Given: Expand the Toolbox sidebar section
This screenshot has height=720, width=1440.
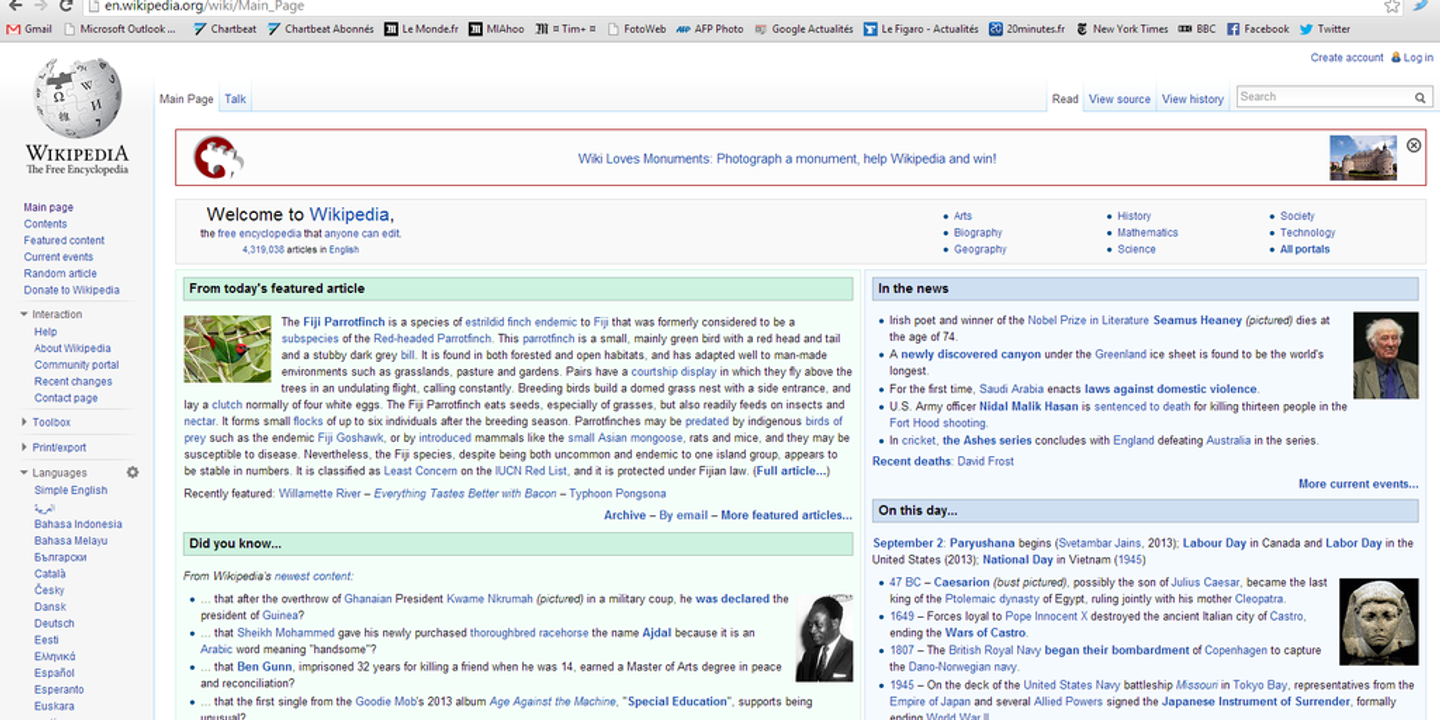Looking at the screenshot, I should 45,422.
